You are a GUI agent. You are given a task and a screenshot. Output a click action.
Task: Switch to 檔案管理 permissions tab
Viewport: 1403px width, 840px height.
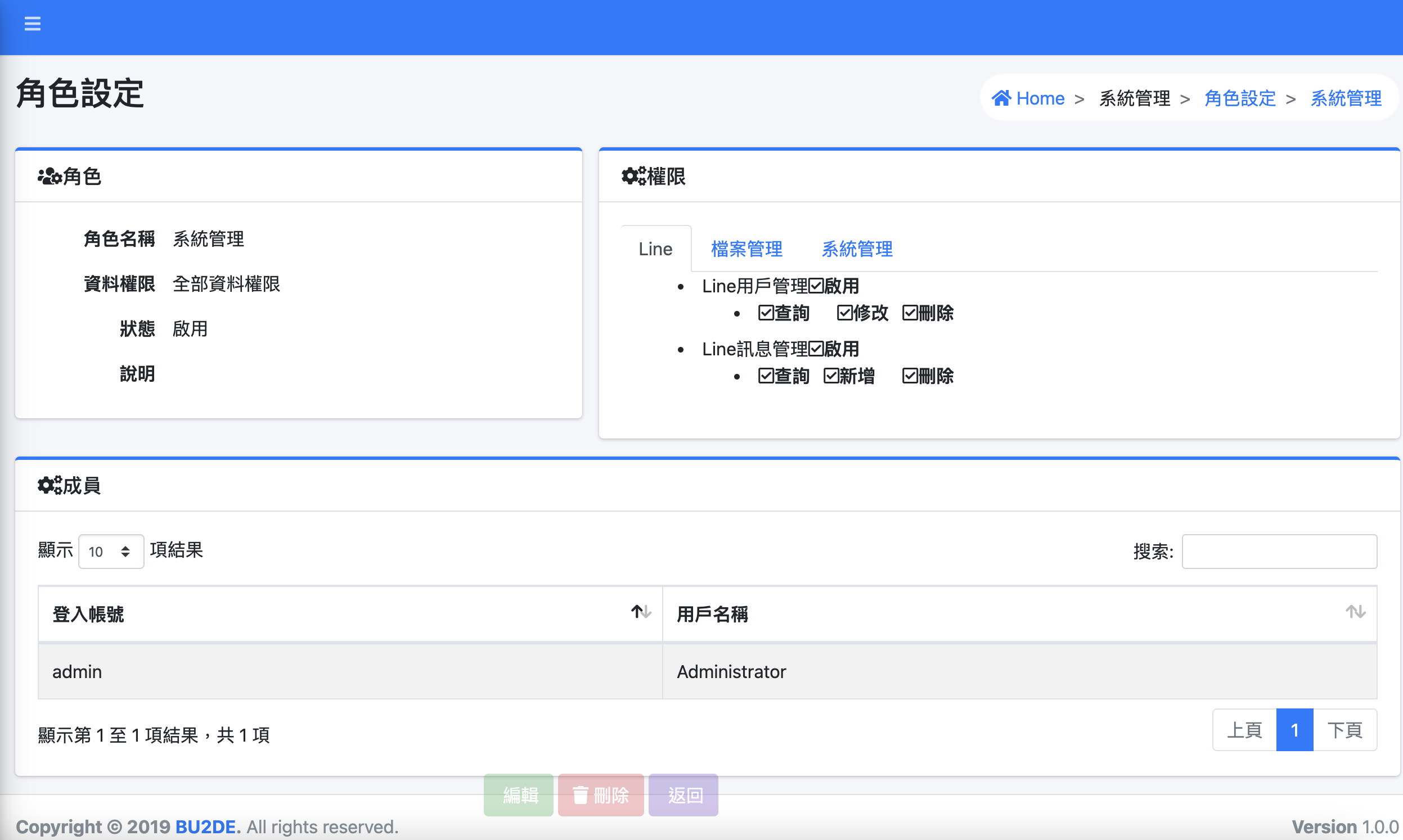[747, 249]
